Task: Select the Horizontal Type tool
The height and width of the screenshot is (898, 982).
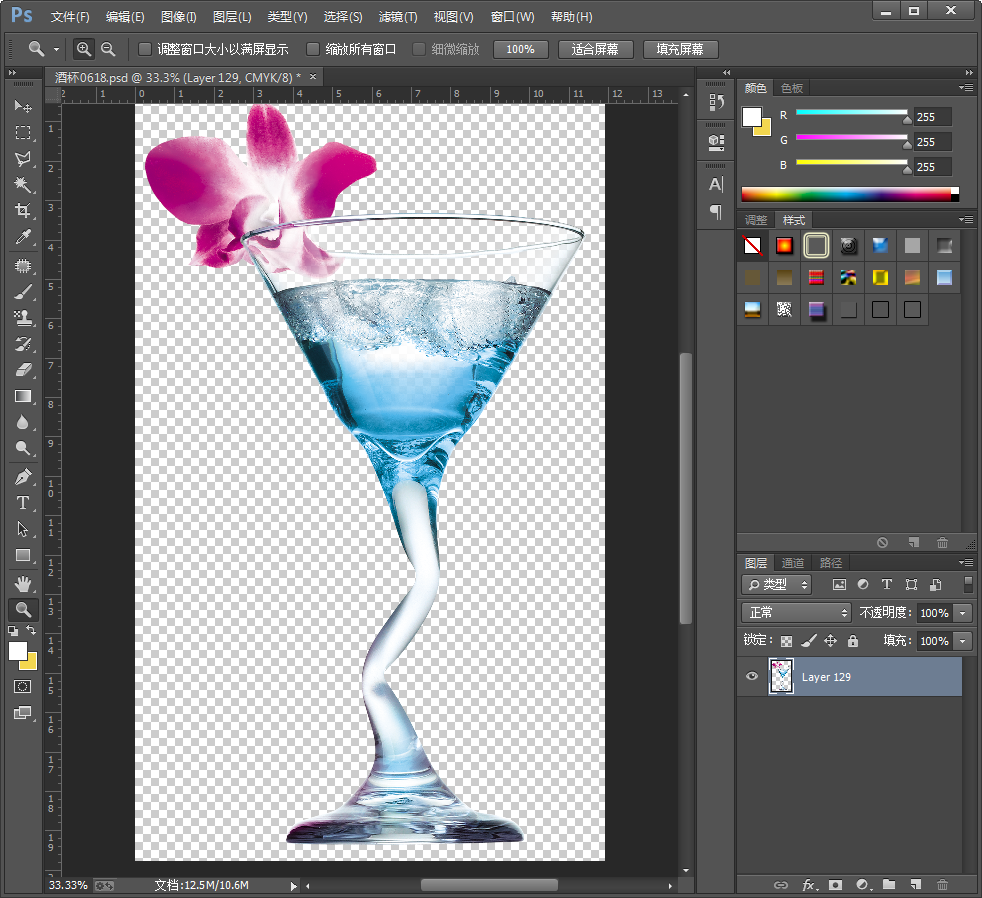Action: click(x=22, y=503)
